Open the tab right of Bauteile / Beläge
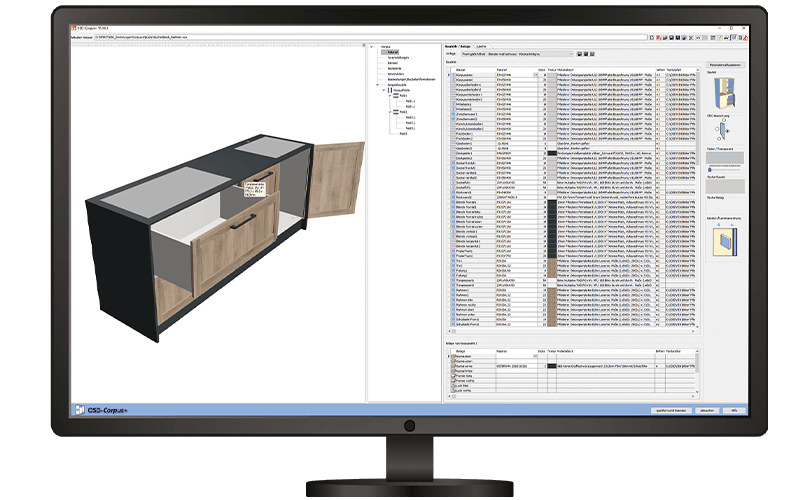 (481, 46)
